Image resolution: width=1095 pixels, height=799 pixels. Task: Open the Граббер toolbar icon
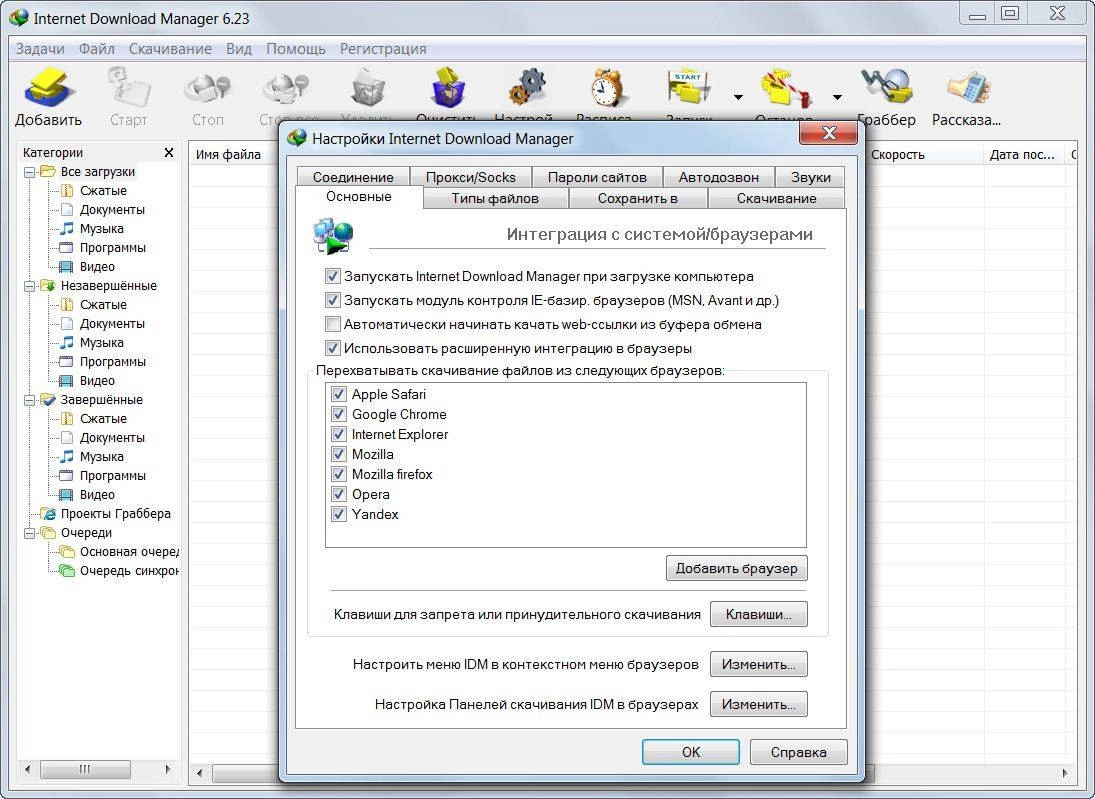(x=886, y=87)
